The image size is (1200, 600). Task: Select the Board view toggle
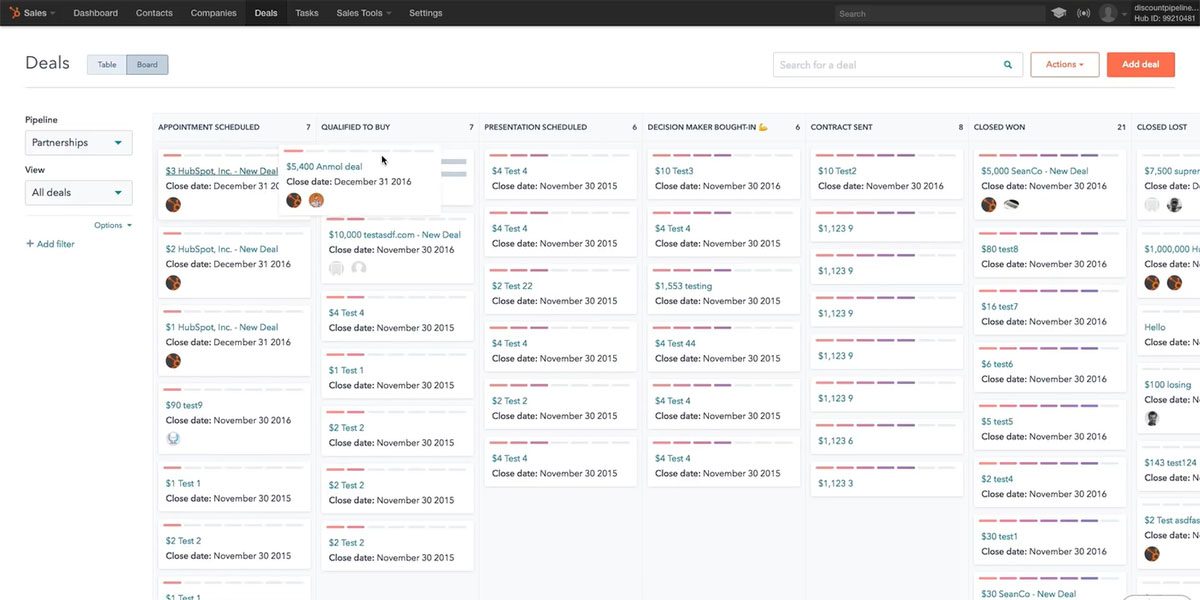point(147,65)
